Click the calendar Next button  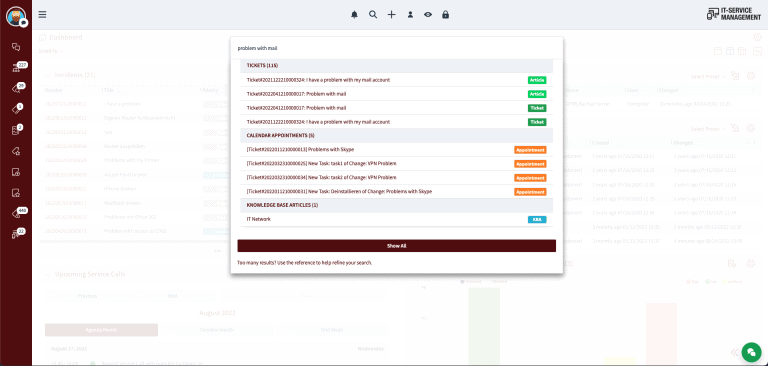click(x=172, y=296)
